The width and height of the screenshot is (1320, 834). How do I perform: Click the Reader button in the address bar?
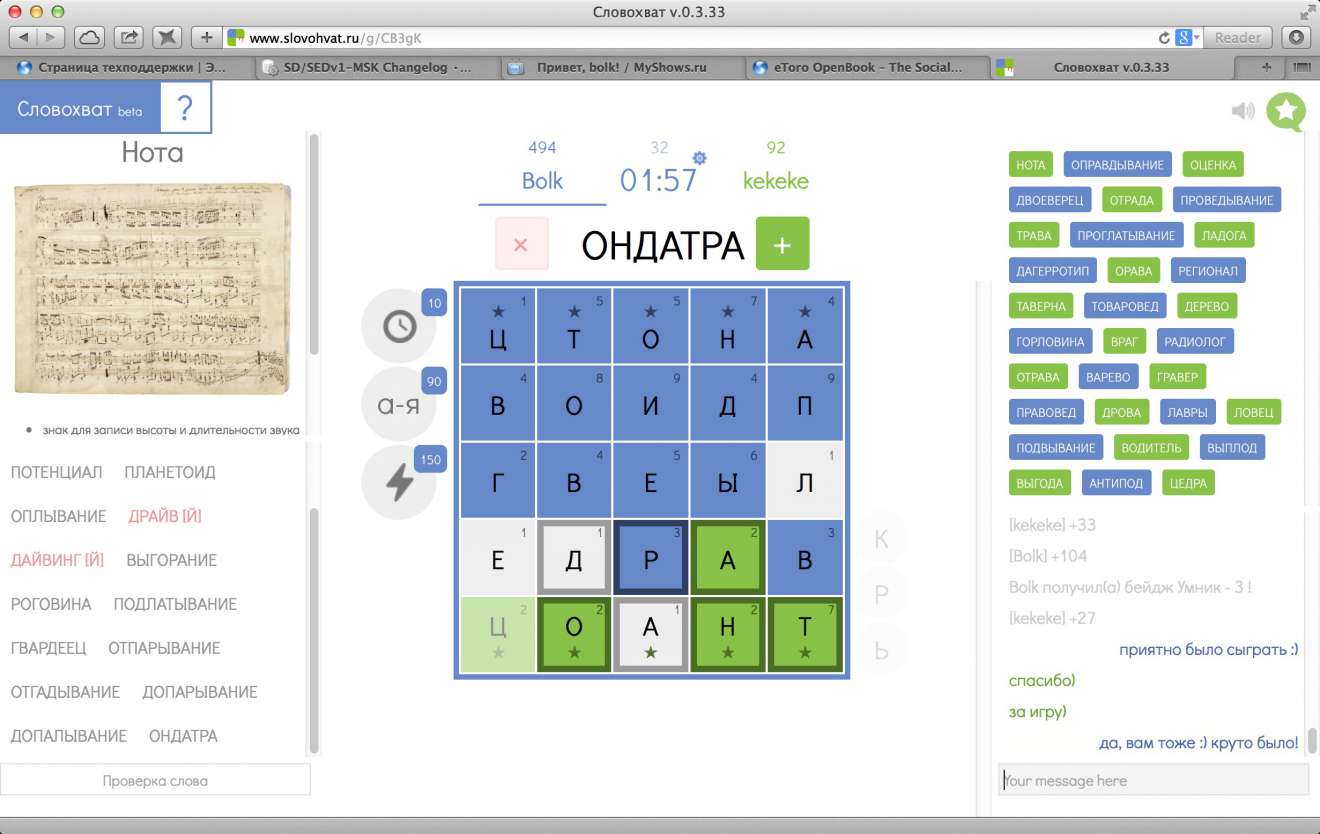point(1238,38)
